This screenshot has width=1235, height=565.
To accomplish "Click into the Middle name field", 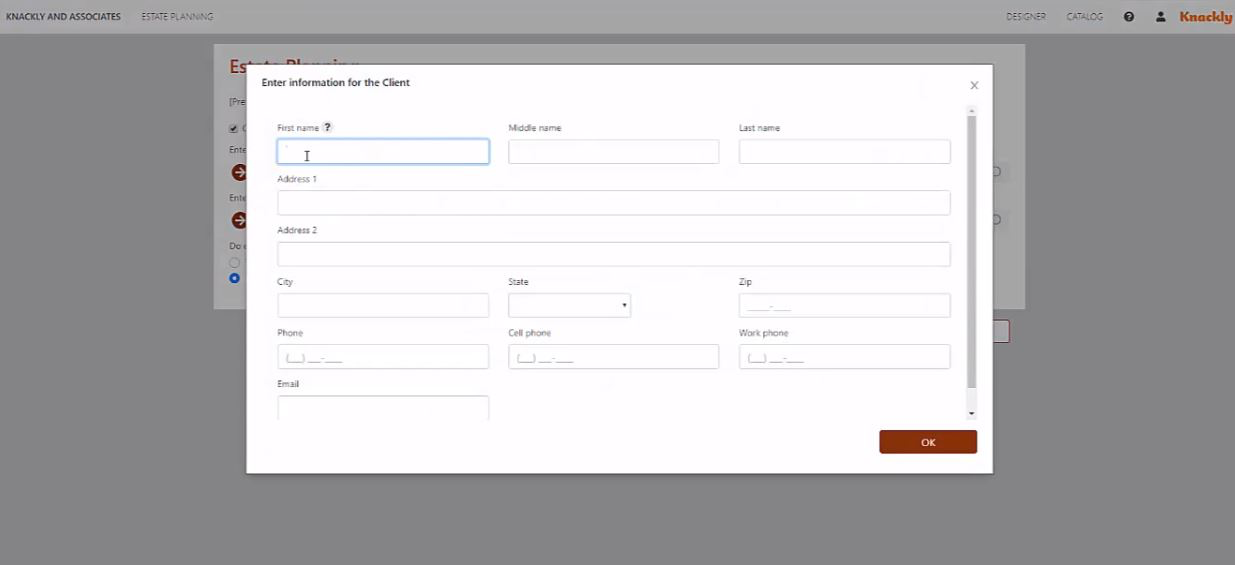I will pyautogui.click(x=613, y=151).
